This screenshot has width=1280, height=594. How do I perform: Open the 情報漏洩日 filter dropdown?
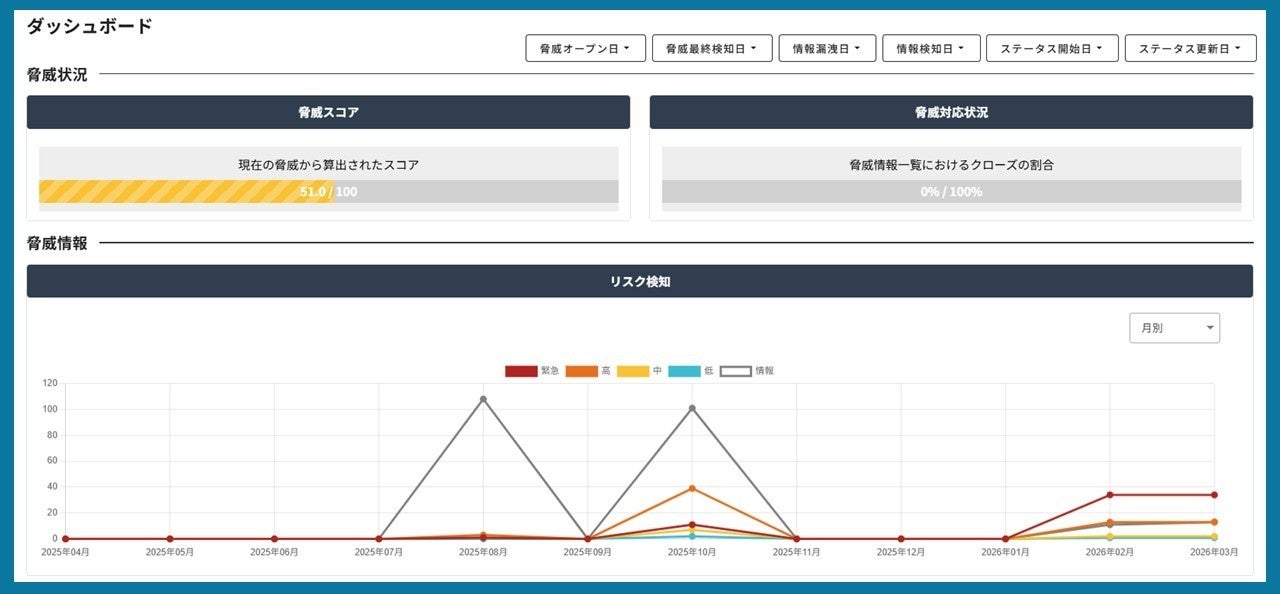tap(827, 48)
